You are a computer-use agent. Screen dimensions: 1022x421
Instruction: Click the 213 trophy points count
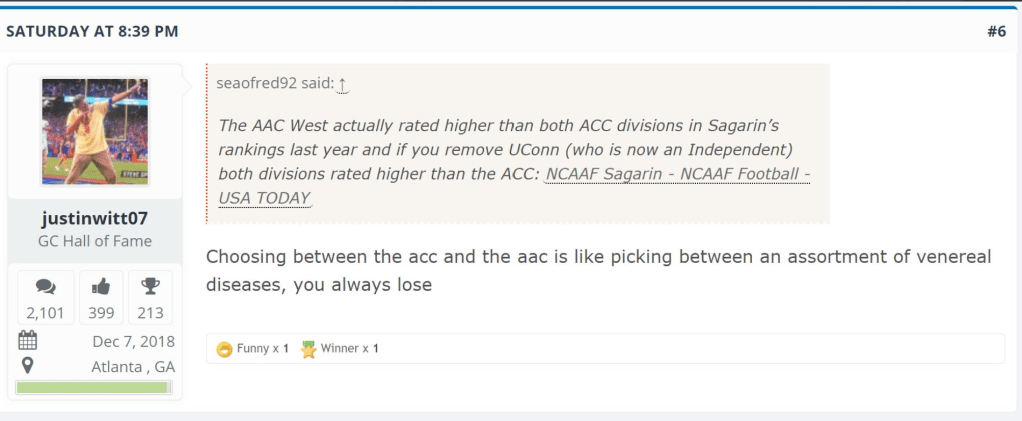tap(150, 313)
